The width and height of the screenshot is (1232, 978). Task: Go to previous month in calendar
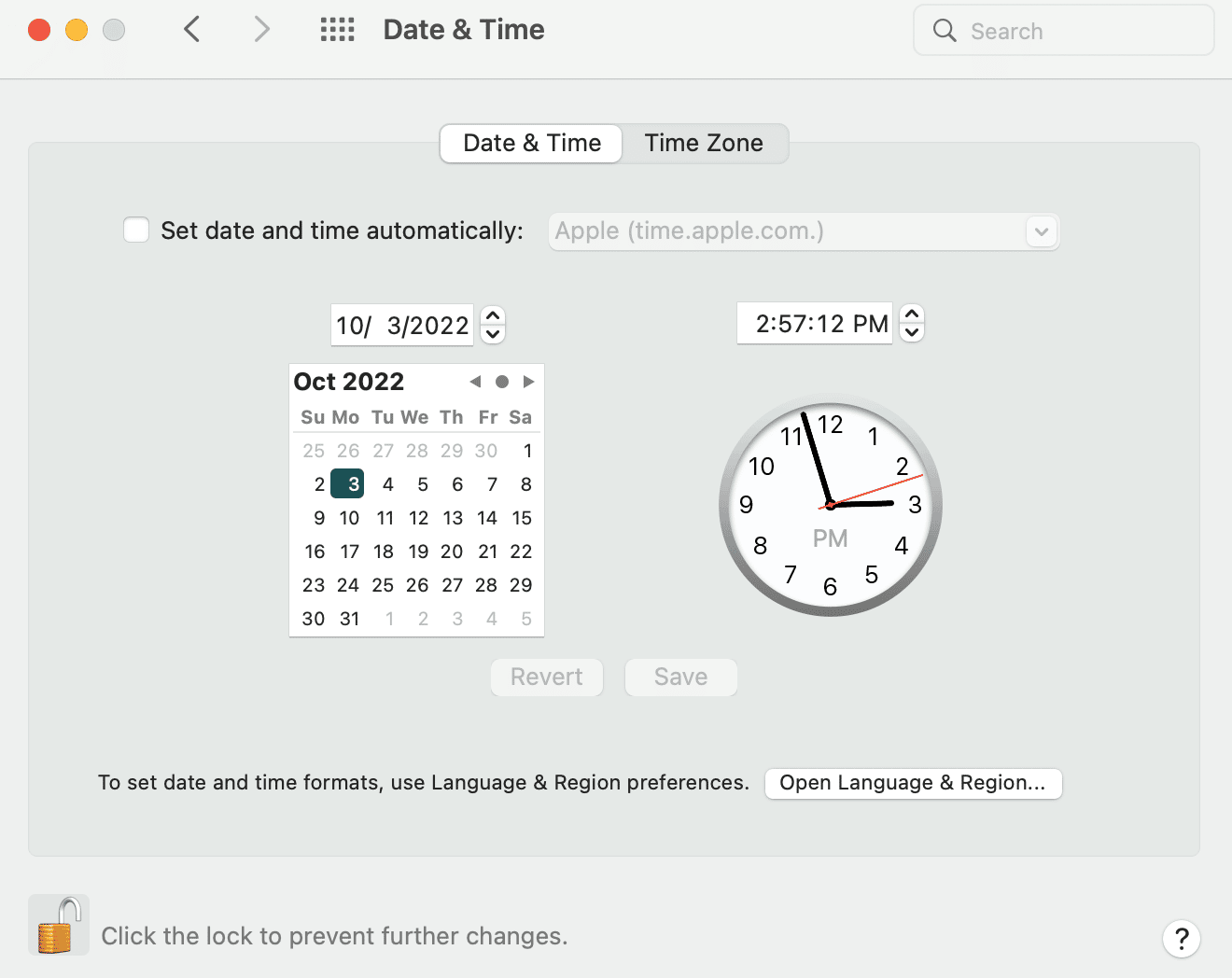click(x=475, y=382)
